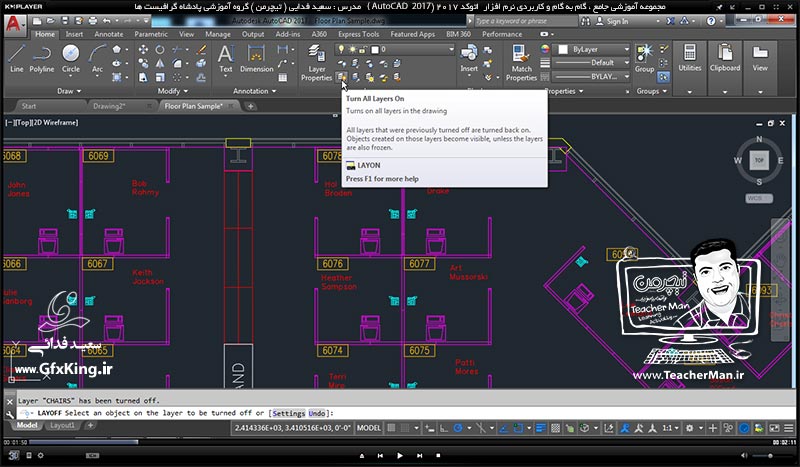
Task: Click the Erase tool icon
Action: click(x=201, y=50)
